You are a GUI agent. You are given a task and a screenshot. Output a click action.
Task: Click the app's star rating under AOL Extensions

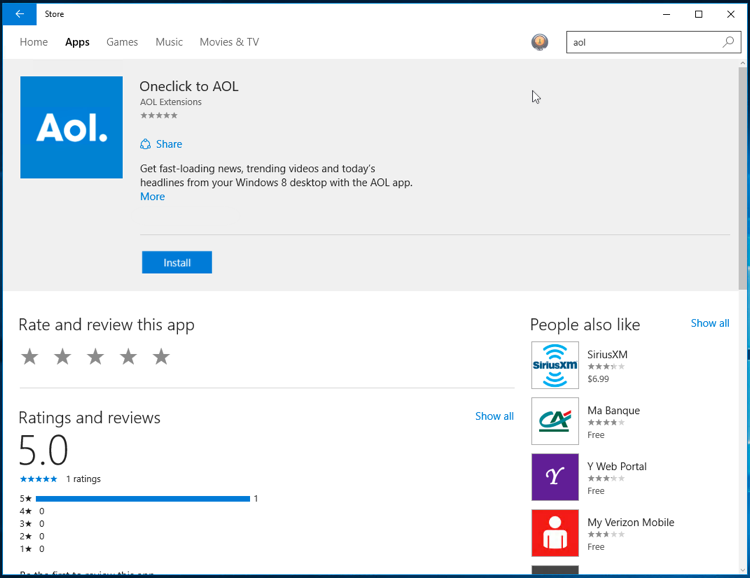[159, 115]
